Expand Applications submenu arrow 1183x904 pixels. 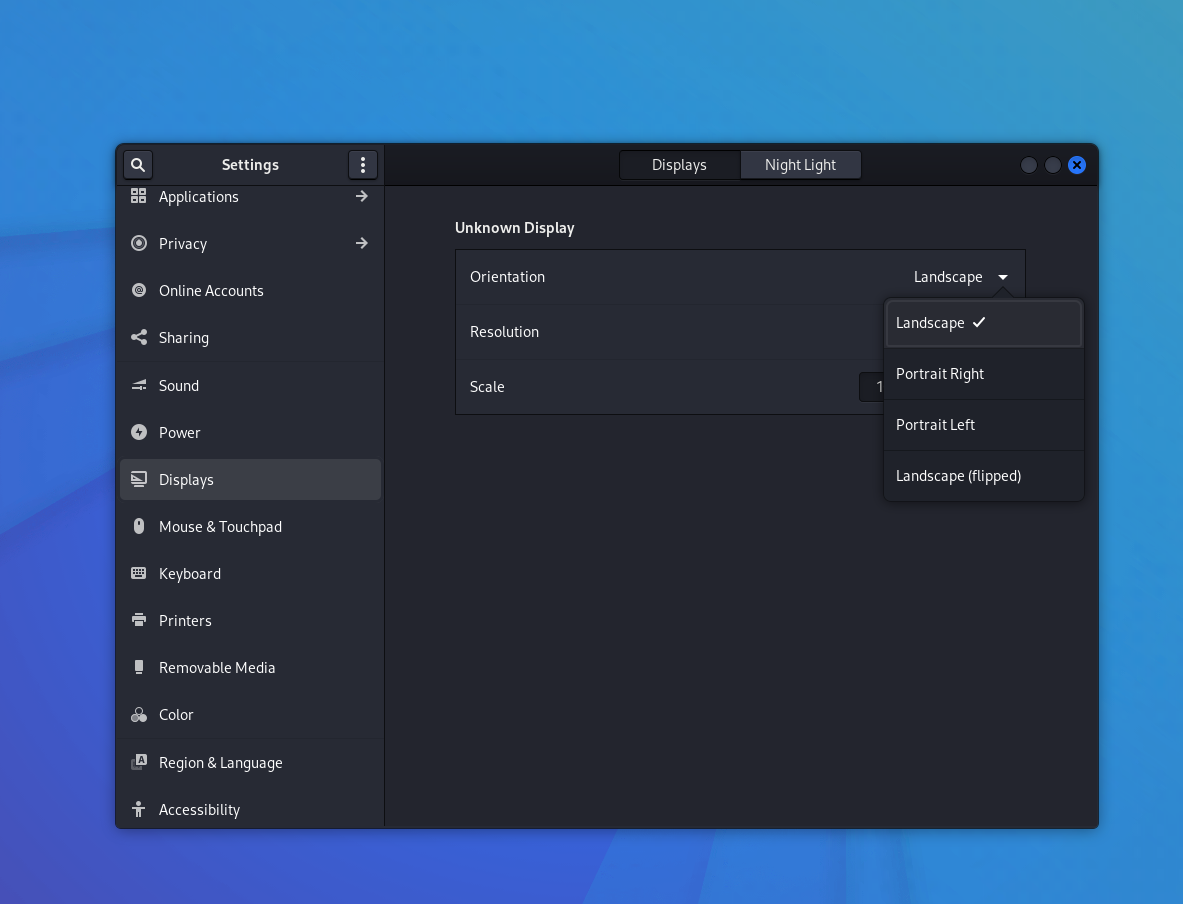coord(362,197)
